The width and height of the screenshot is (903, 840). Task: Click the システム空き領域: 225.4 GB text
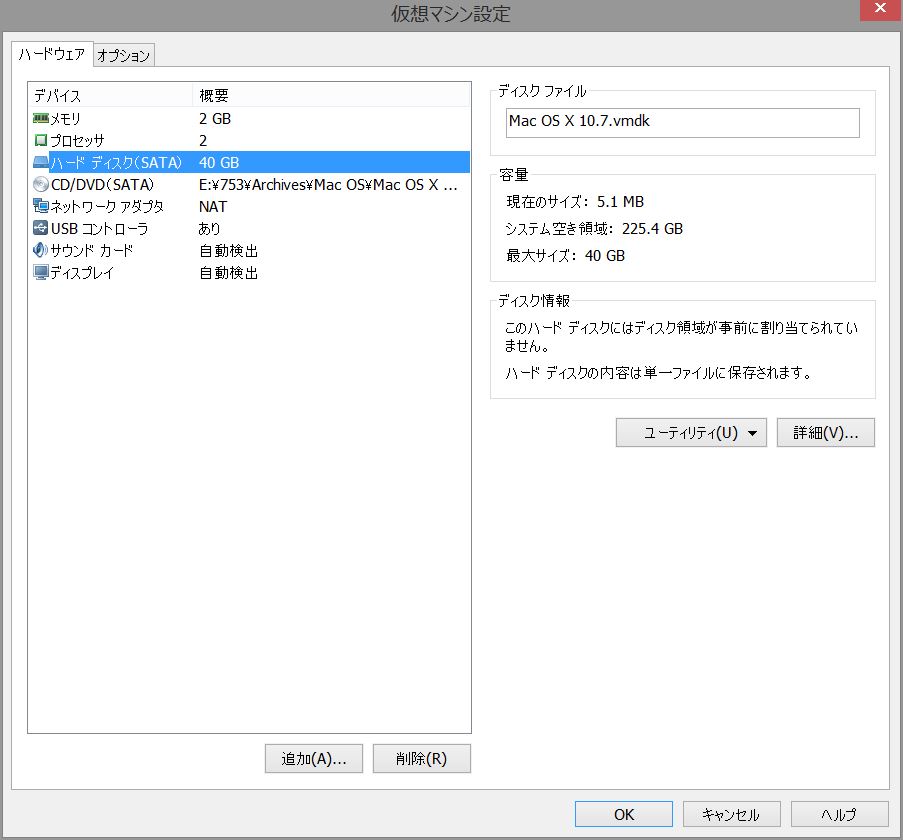point(594,229)
